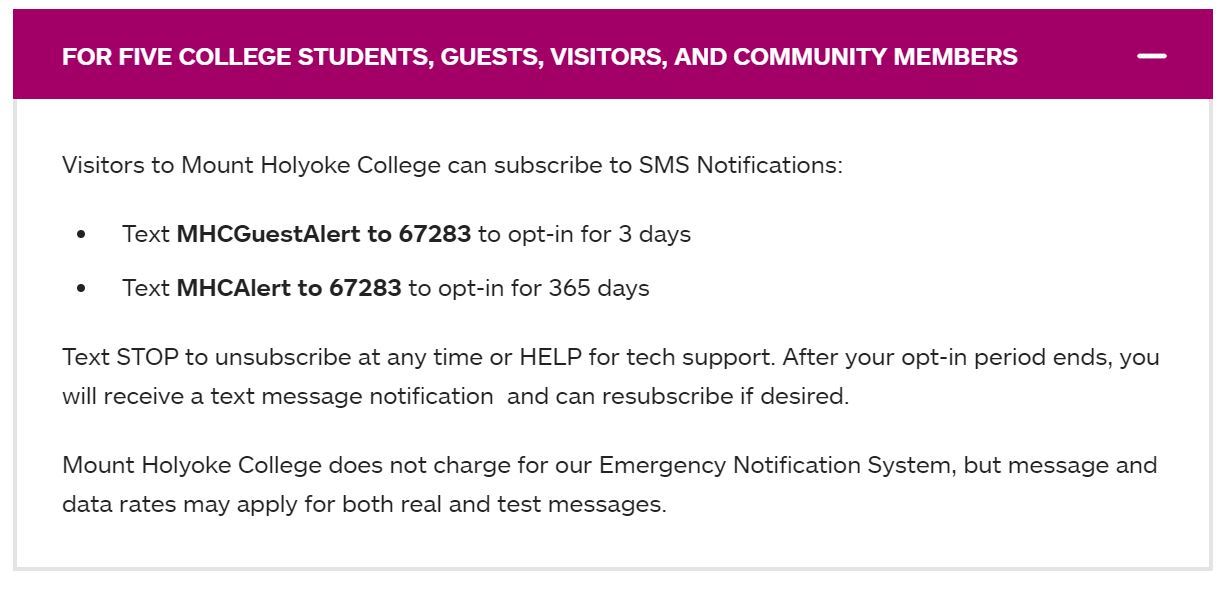Click the bullet point before MHCAlert line
The width and height of the screenshot is (1225, 594).
(81, 289)
